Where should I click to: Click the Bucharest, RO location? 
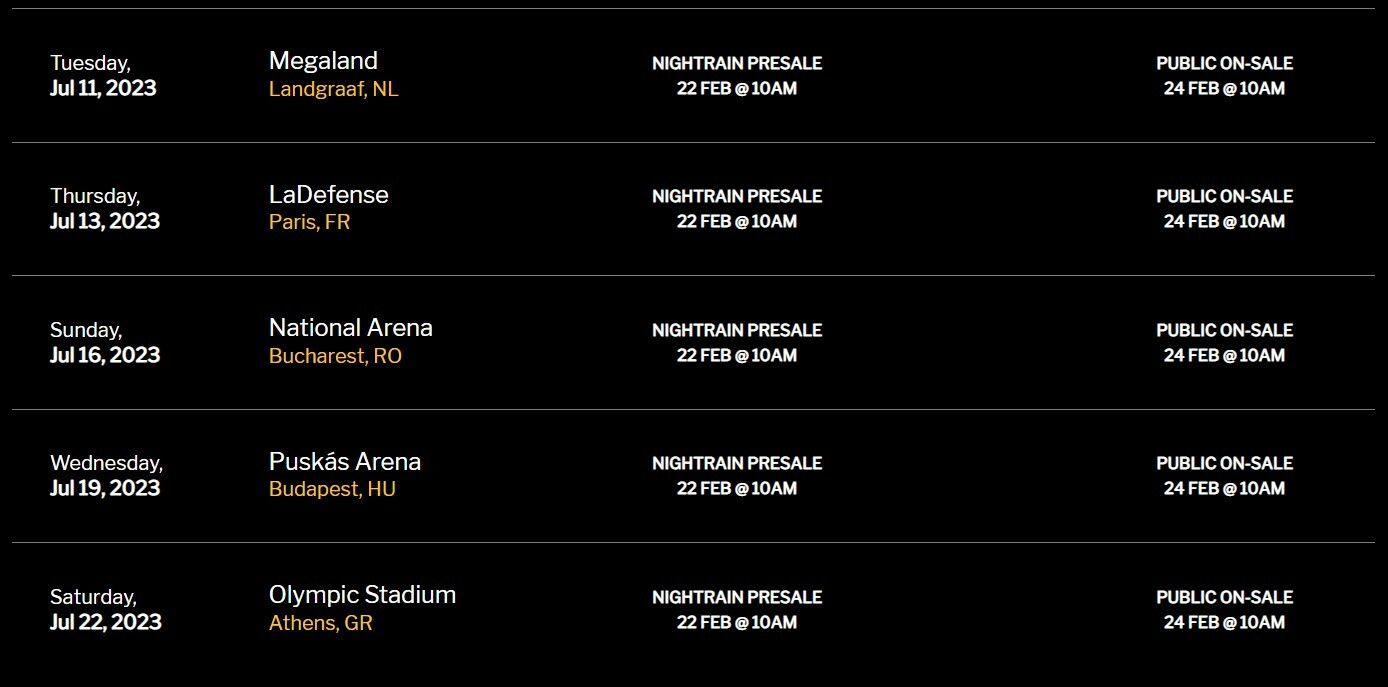click(x=335, y=356)
